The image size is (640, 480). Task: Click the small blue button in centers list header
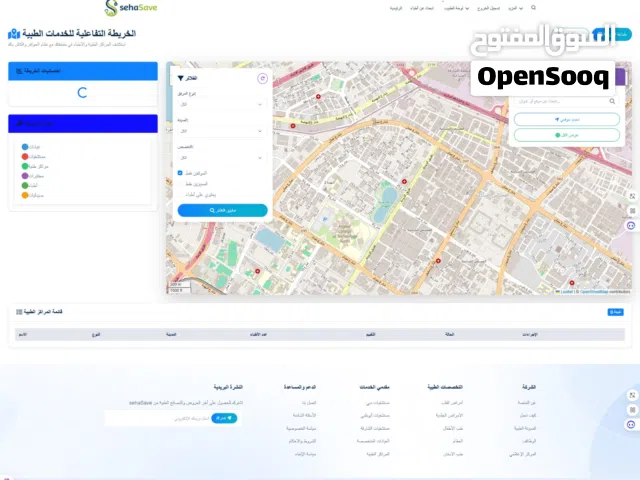pyautogui.click(x=616, y=312)
